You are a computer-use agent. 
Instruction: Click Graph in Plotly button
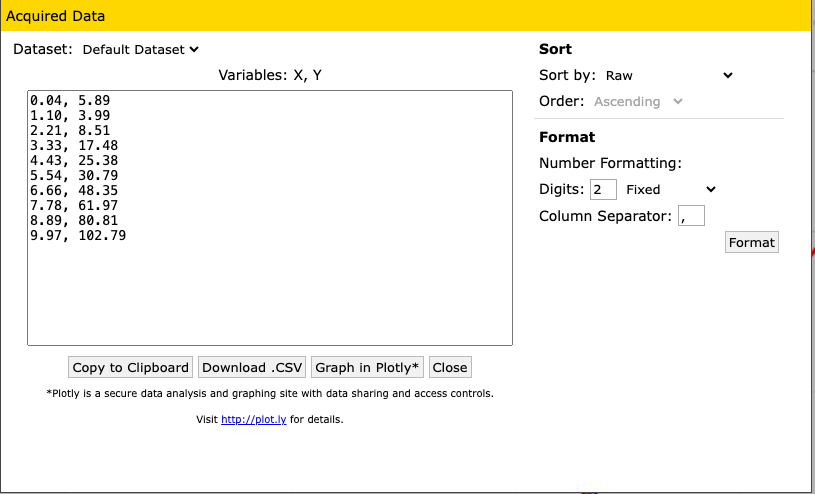point(368,367)
